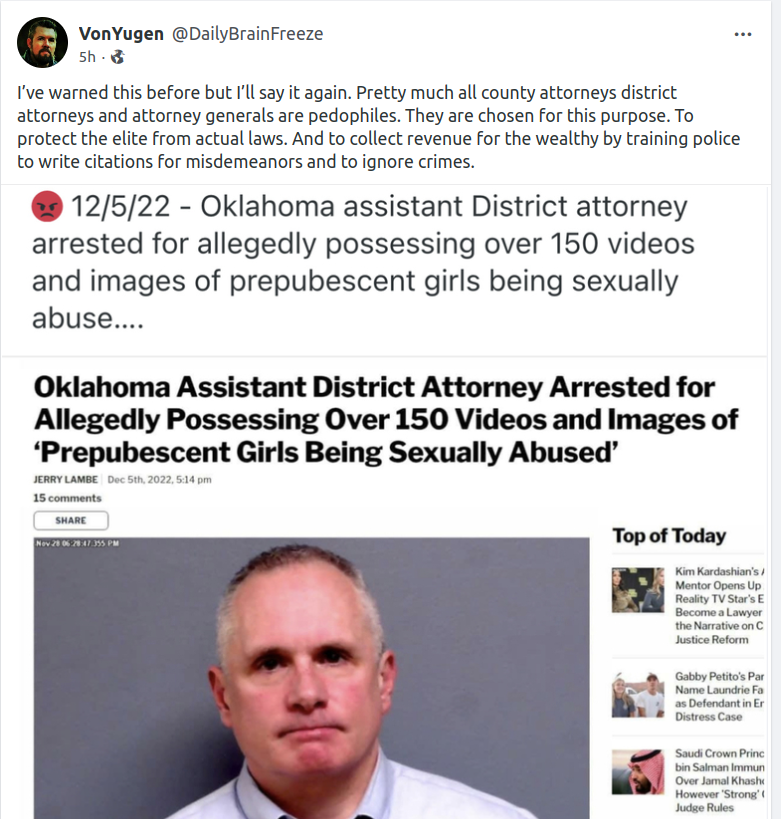Click the Top of Today heading

669,535
